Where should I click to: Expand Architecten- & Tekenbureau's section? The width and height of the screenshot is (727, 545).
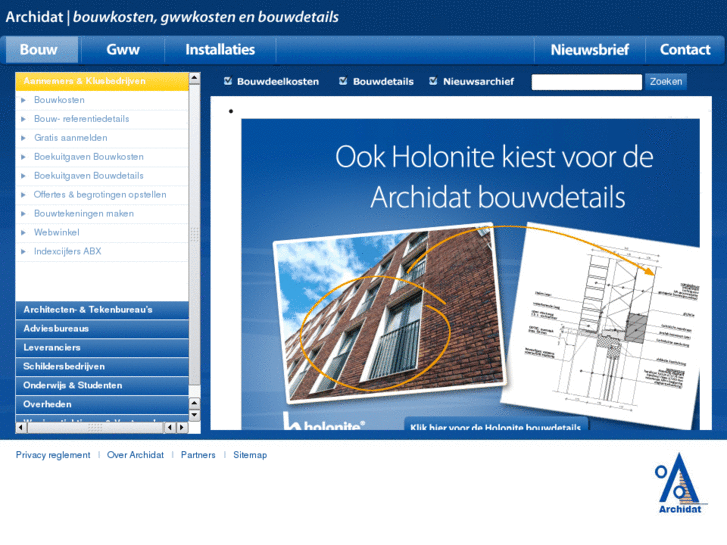102,310
